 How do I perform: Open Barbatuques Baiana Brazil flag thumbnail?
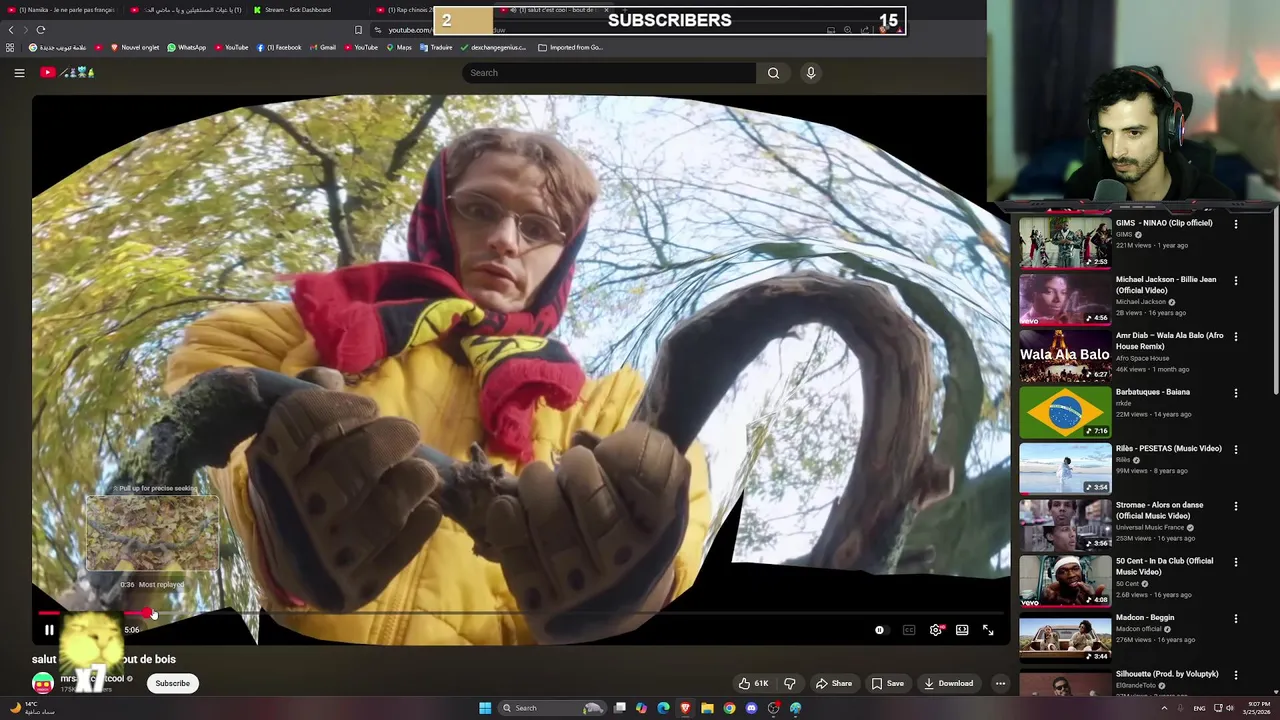coord(1065,412)
